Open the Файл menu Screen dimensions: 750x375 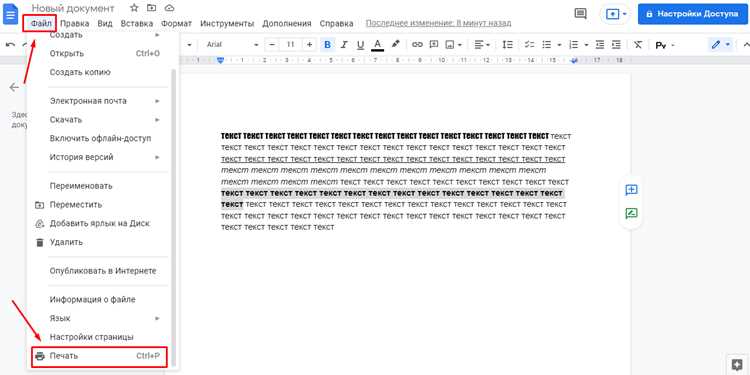pyautogui.click(x=41, y=23)
